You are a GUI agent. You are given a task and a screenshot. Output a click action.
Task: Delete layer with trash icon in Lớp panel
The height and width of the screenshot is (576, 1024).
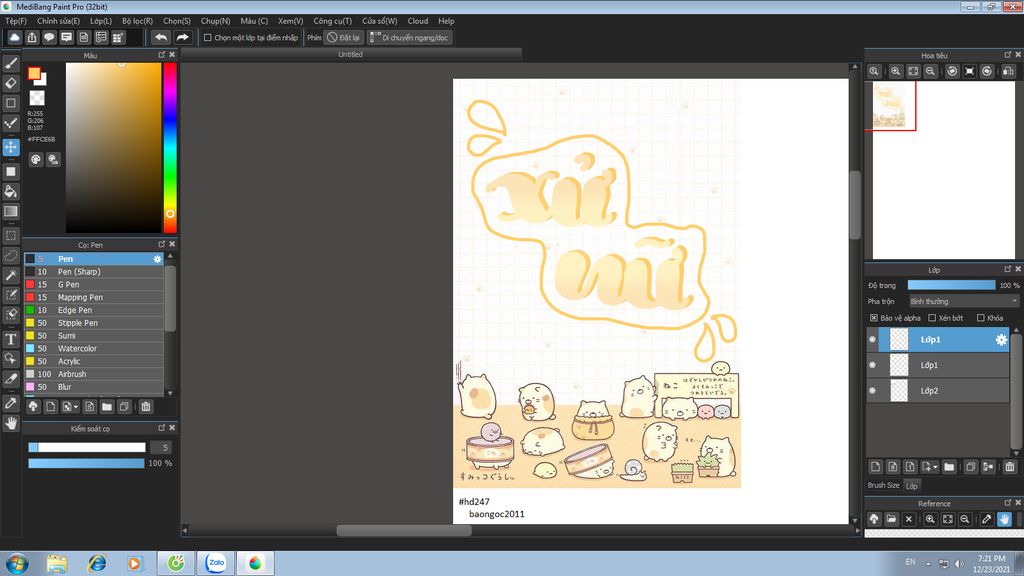[x=1010, y=466]
